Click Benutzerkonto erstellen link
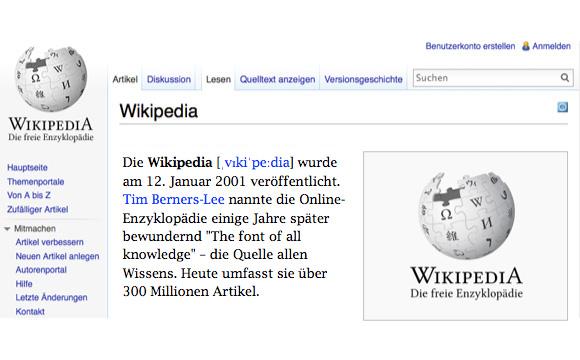This screenshot has width=580, height=360. point(470,46)
